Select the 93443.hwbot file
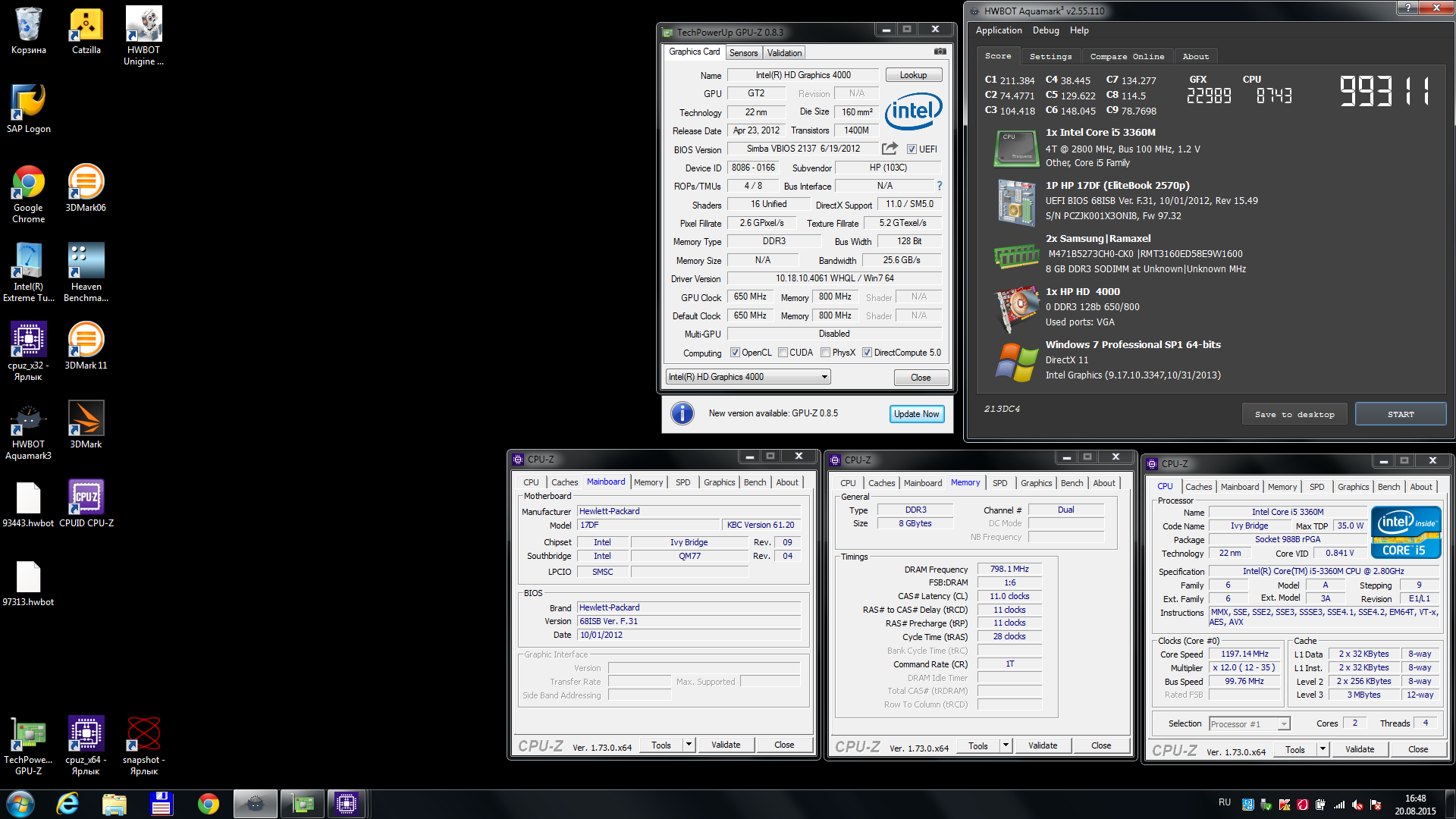Viewport: 1456px width, 819px height. tap(28, 504)
